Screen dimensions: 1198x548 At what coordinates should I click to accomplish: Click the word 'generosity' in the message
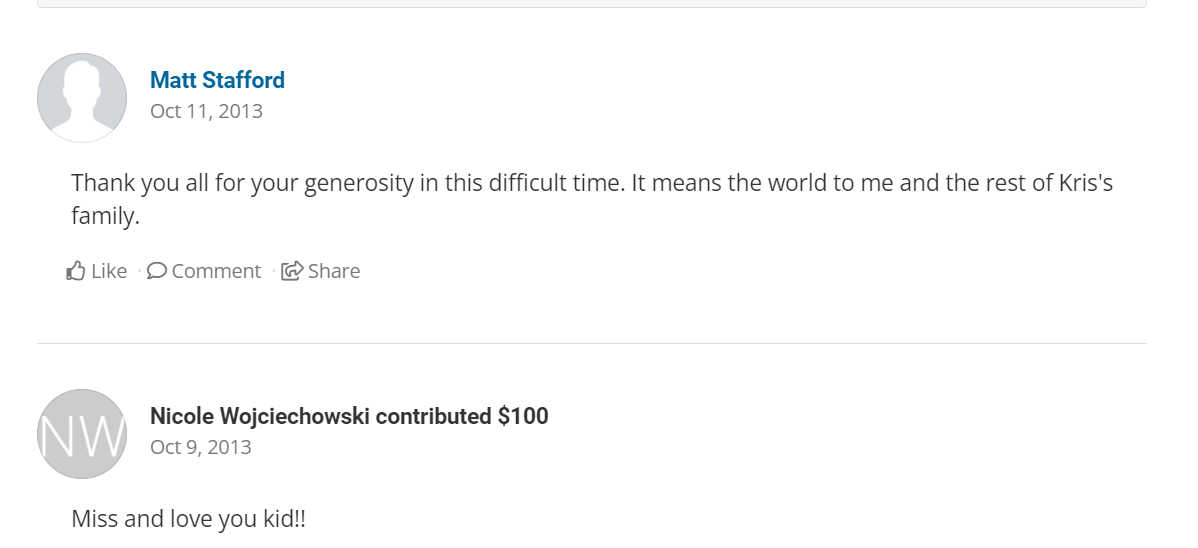tap(358, 184)
